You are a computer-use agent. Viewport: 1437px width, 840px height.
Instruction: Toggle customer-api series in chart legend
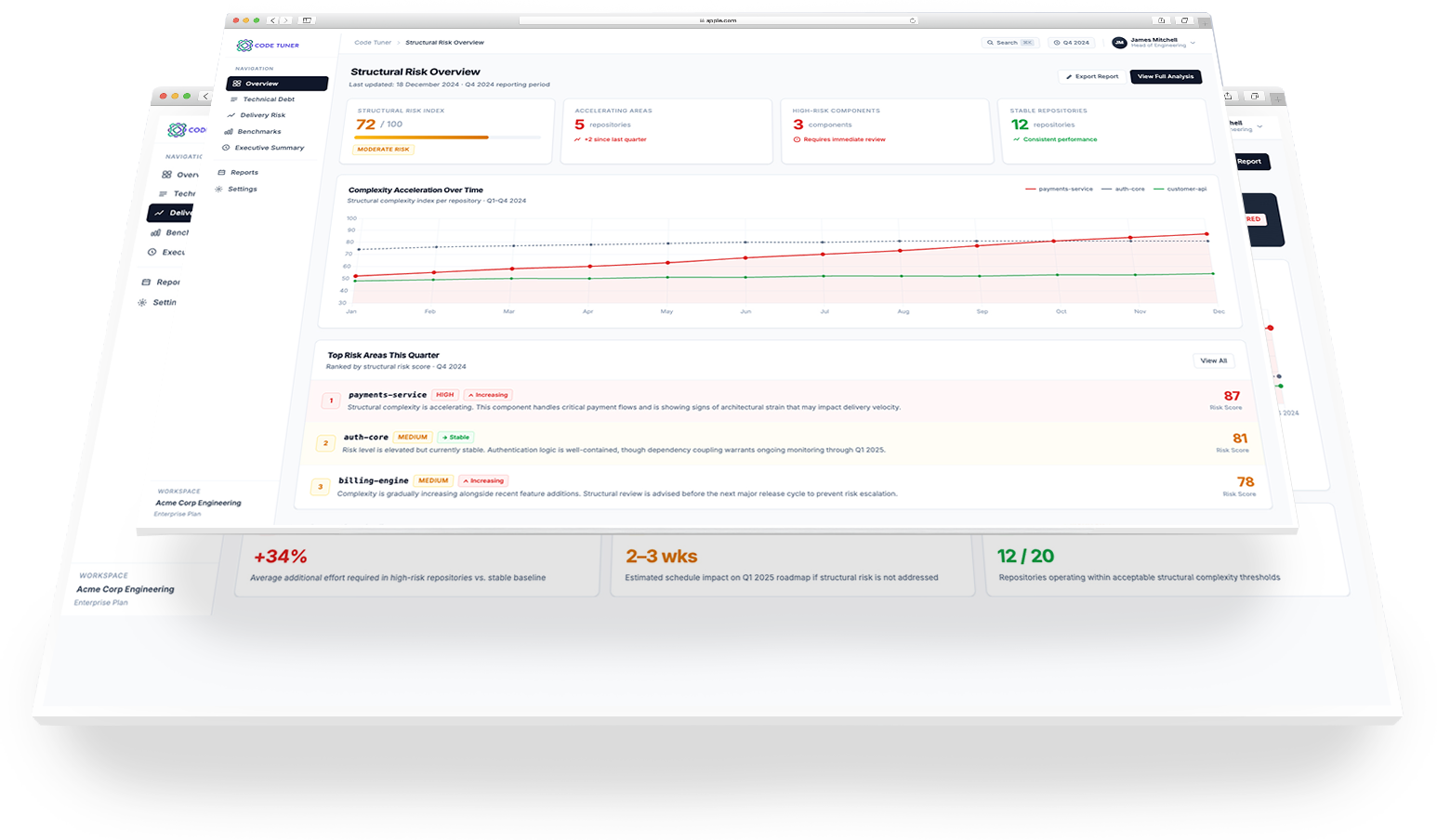pos(1180,190)
